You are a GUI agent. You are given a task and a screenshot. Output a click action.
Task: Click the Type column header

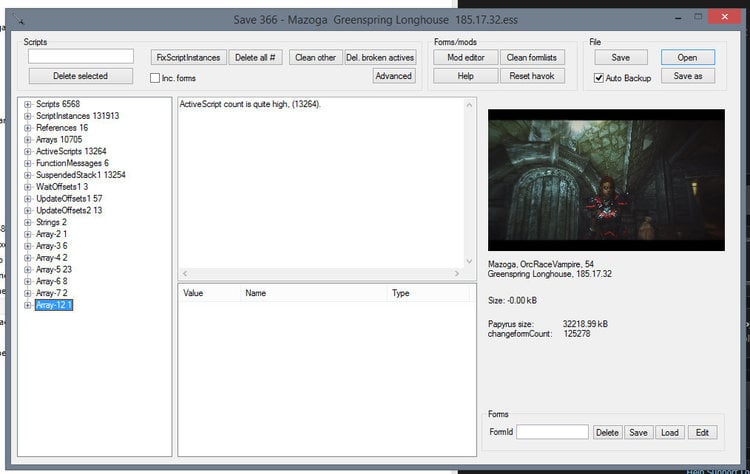429,293
